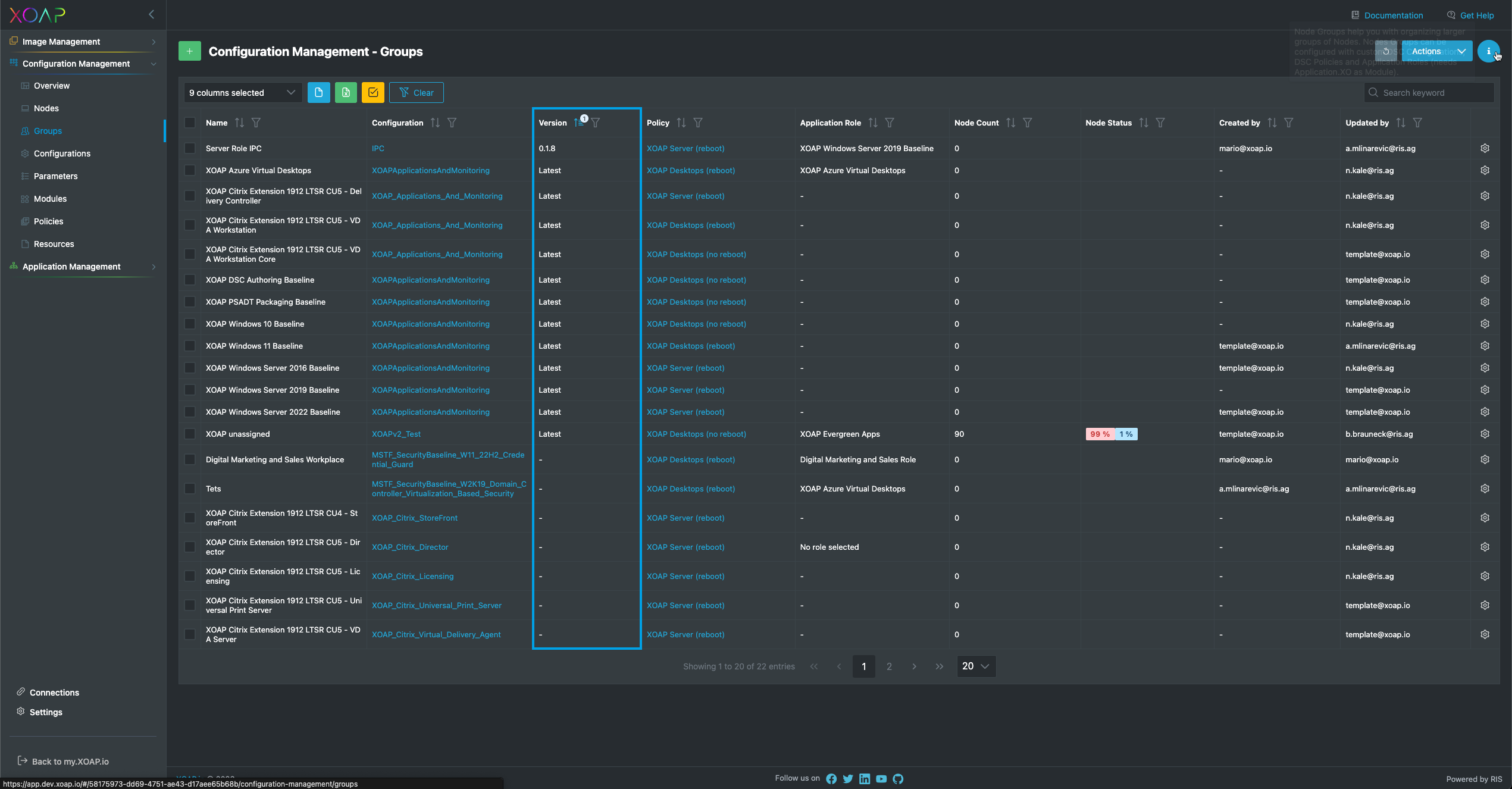Viewport: 1512px width, 789px height.
Task: Click the Clear filters button
Action: (416, 92)
